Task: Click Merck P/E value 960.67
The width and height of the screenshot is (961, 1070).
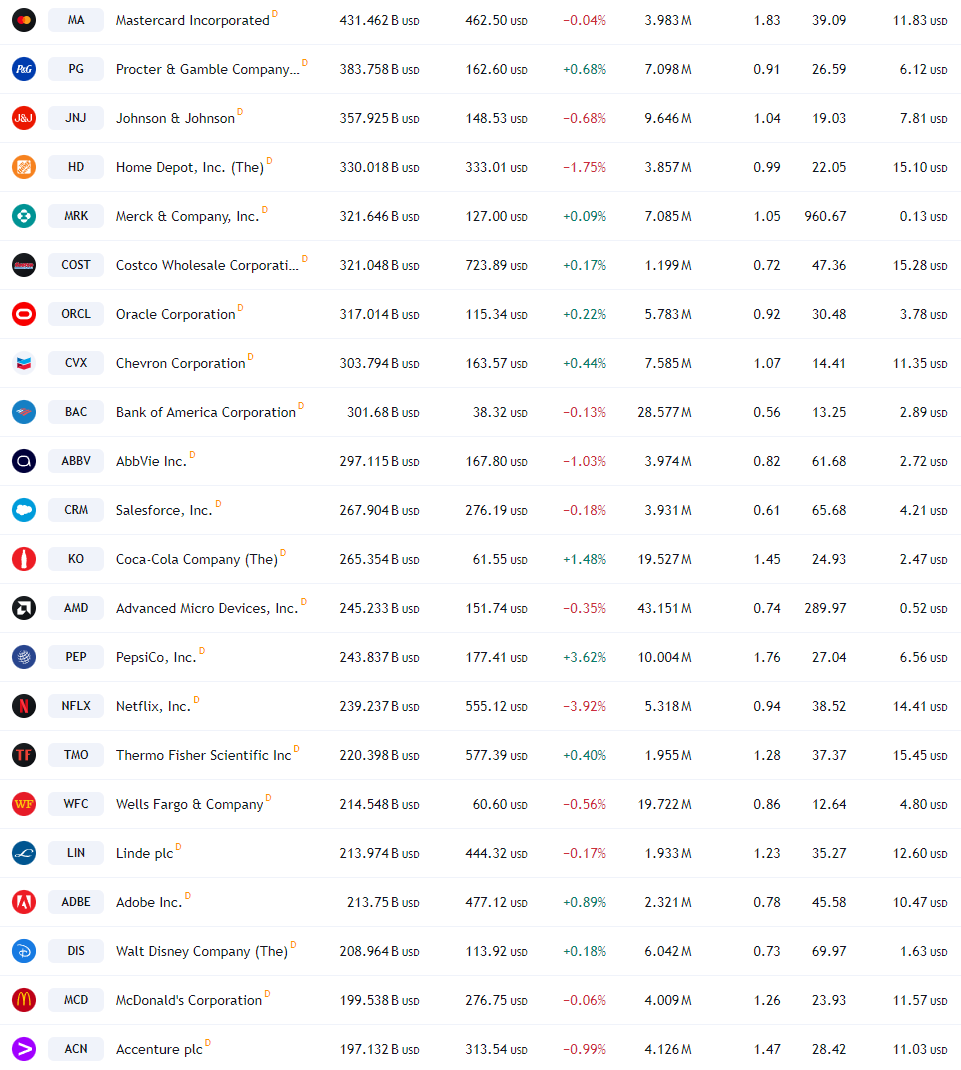Action: click(825, 216)
